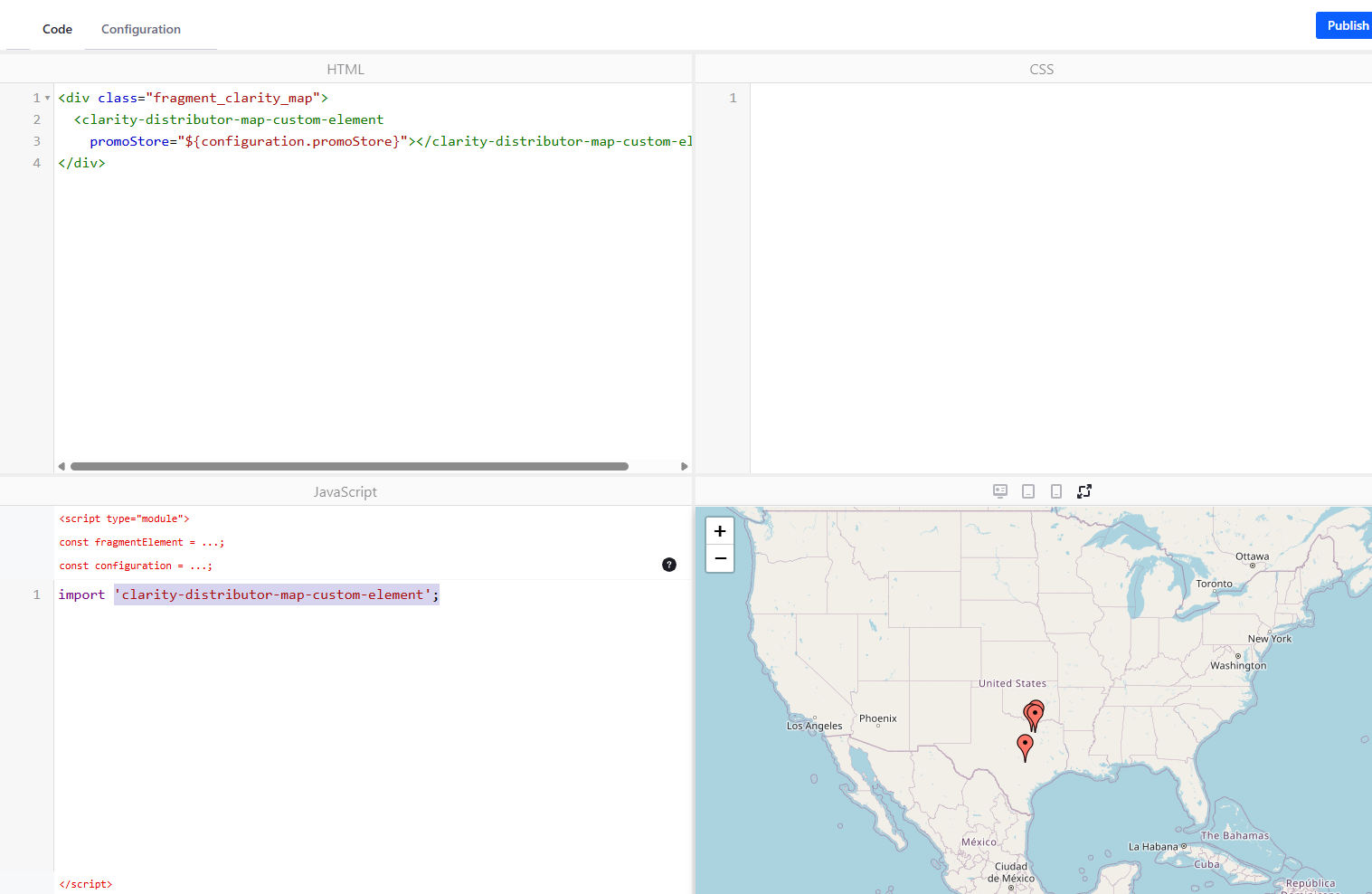Viewport: 1372px width, 894px height.
Task: Switch to desktop preview size
Action: [x=1000, y=491]
